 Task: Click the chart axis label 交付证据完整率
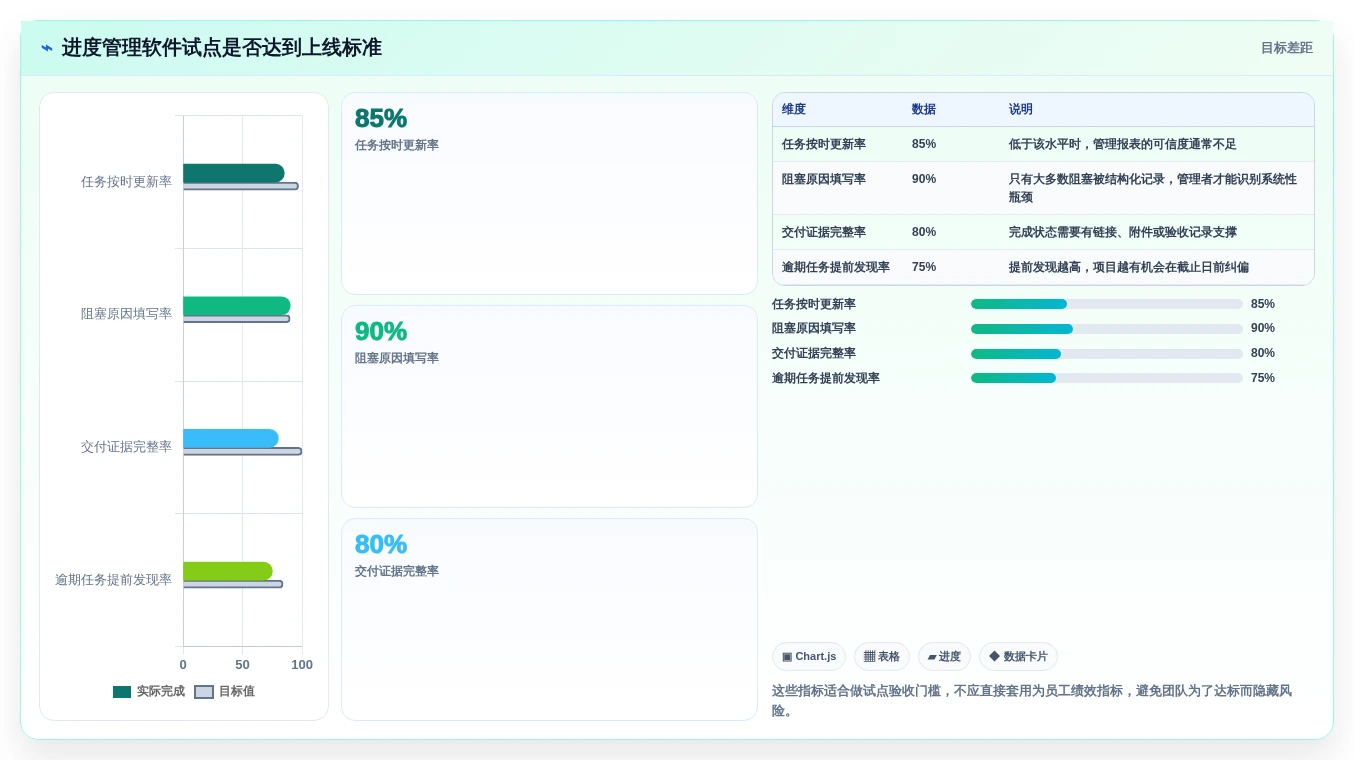tap(126, 447)
